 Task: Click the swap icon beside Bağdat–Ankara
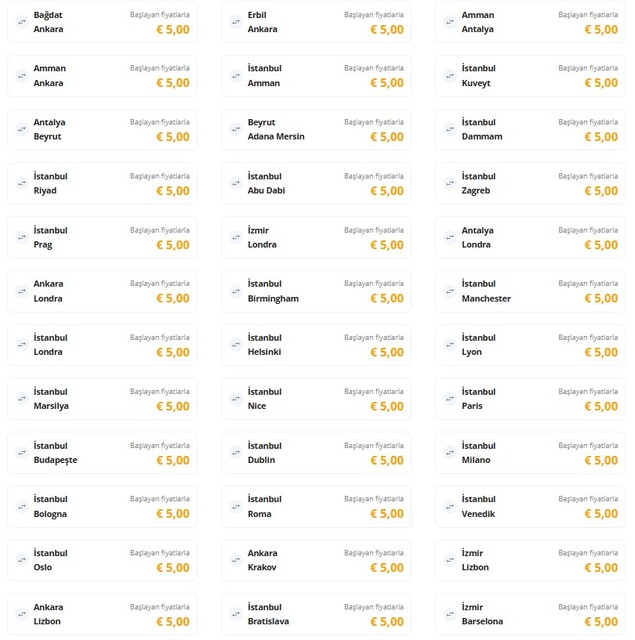coord(22,22)
